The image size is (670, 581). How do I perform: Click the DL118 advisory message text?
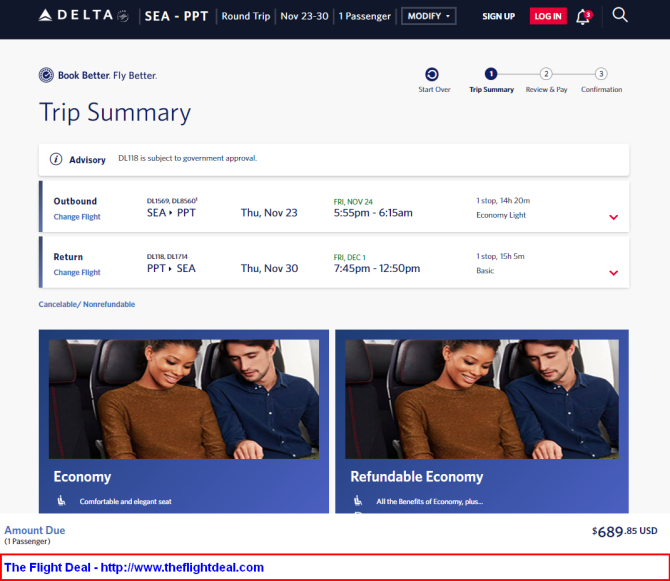click(188, 158)
